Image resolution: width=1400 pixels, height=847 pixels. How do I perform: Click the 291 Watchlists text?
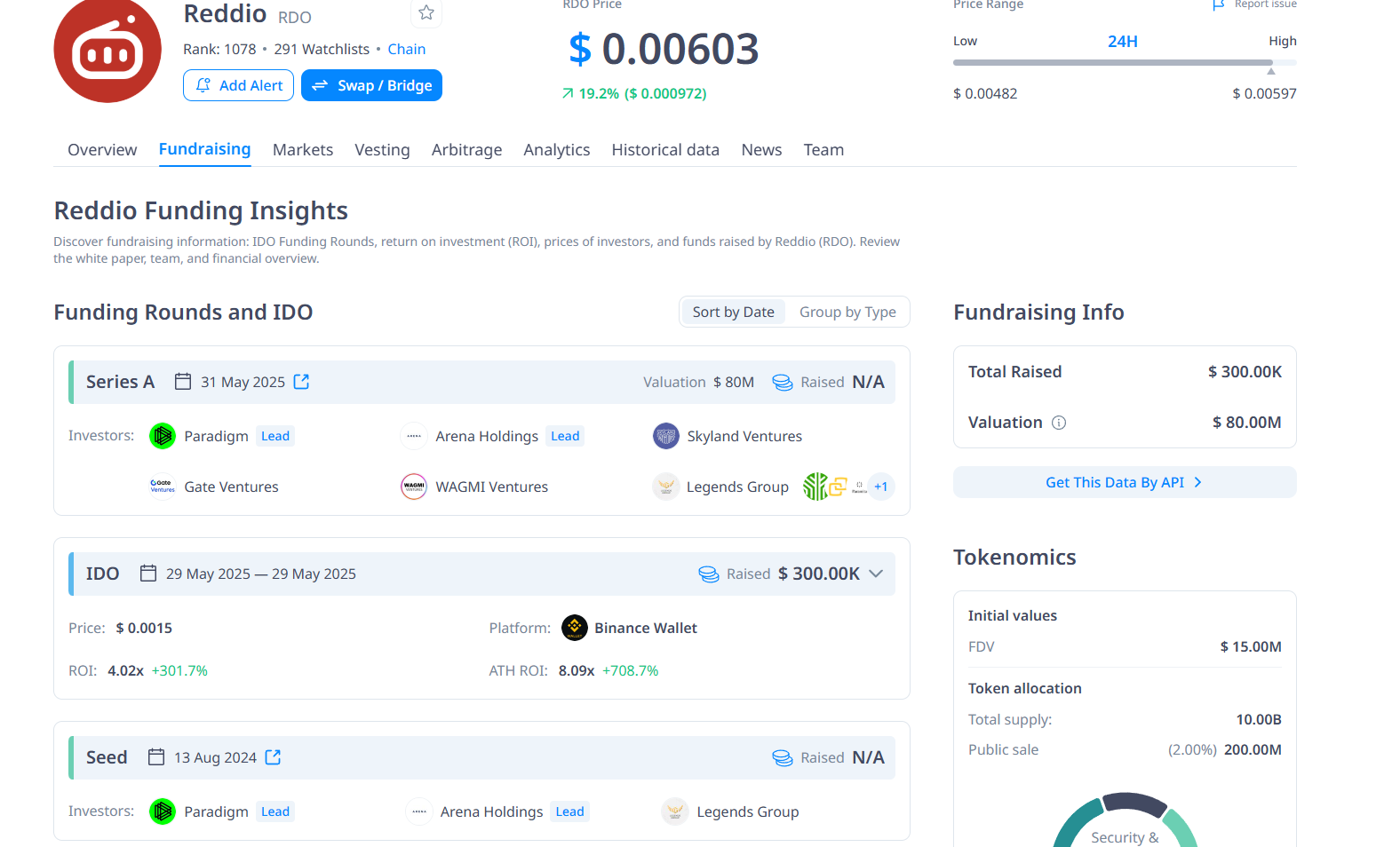(322, 49)
